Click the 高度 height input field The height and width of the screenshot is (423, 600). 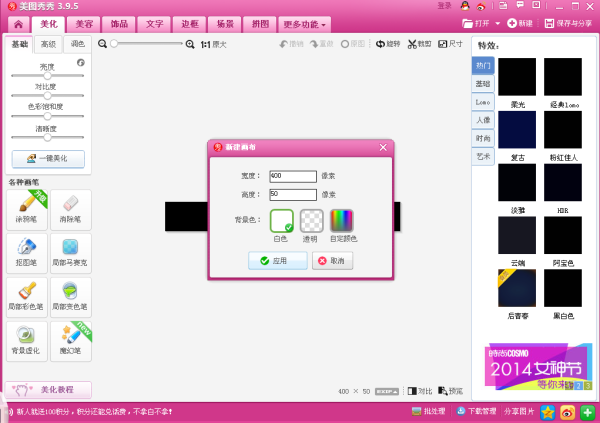click(293, 194)
